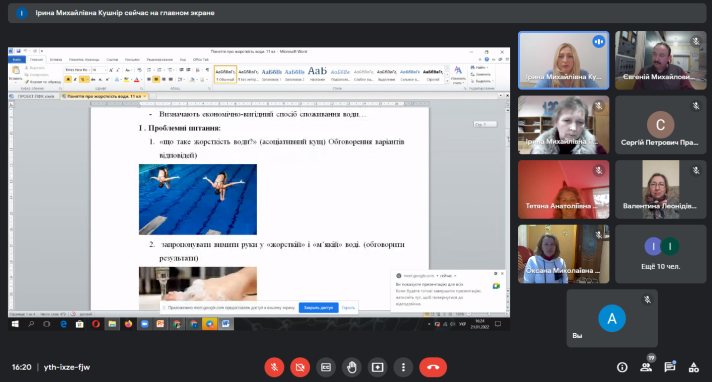Click the center alignment button

click(156, 79)
